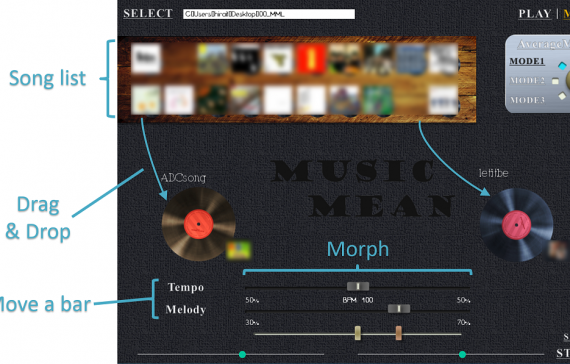Screen dimensions: 570x364
Task: Click the SELECT label to choose folder
Action: coord(148,13)
